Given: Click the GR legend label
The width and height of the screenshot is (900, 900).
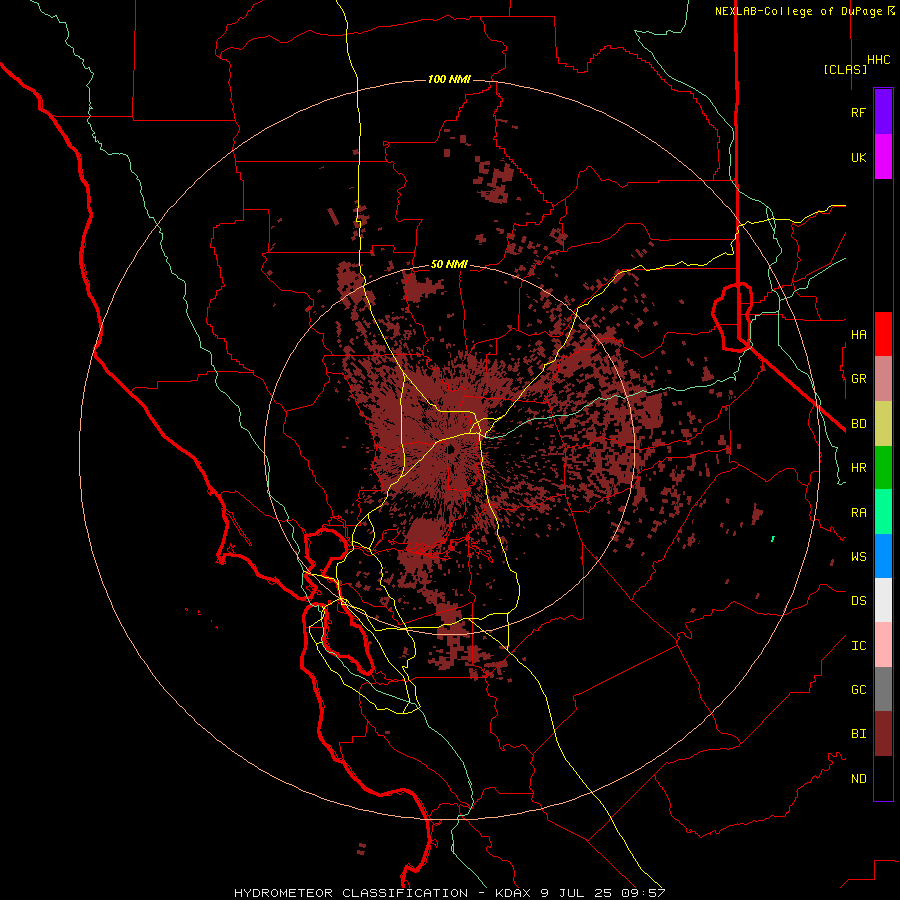Looking at the screenshot, I should 858,379.
